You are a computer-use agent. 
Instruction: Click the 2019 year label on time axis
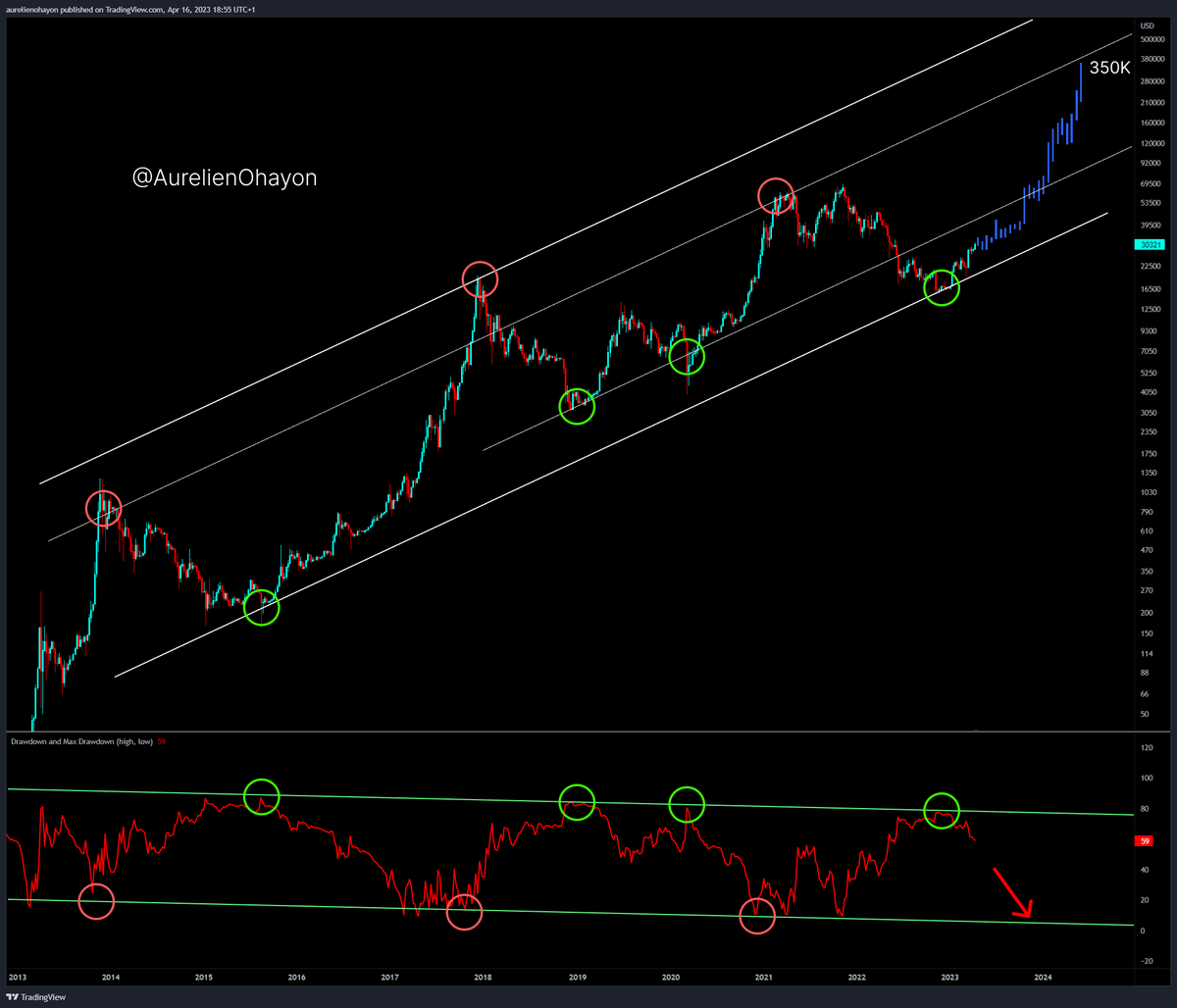(x=578, y=978)
